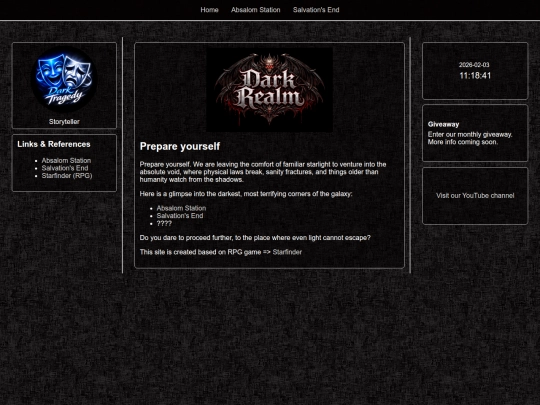This screenshot has height=405, width=540.
Task: Follow Salvation's End link in main article
Action: tap(180, 216)
